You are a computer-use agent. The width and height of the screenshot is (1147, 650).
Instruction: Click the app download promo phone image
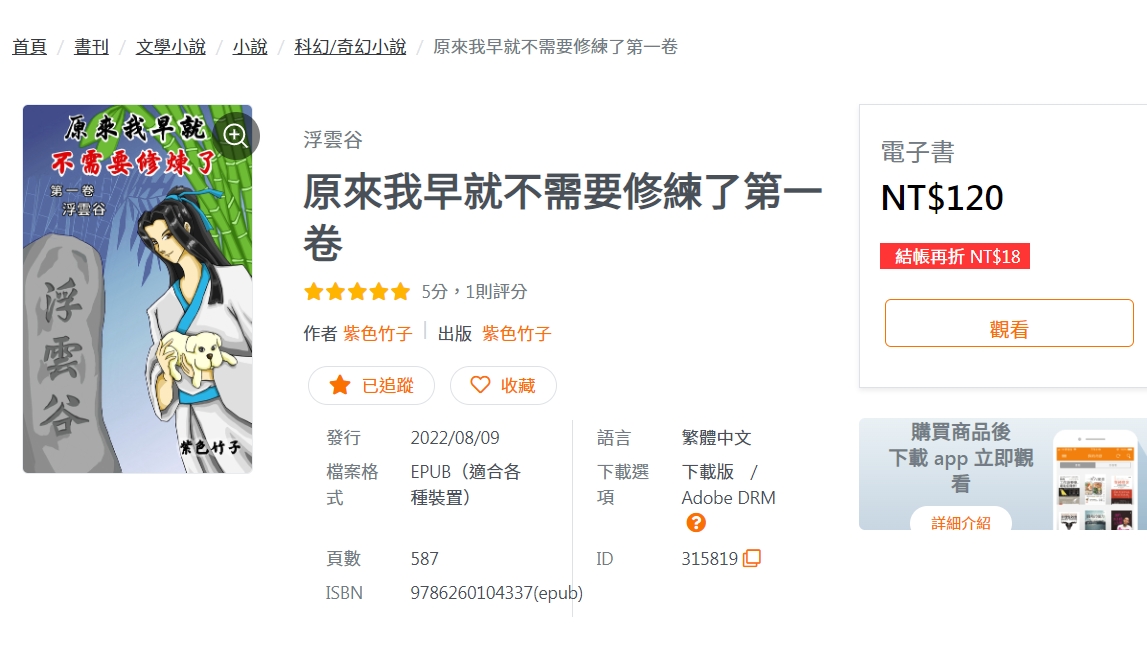coord(1095,480)
